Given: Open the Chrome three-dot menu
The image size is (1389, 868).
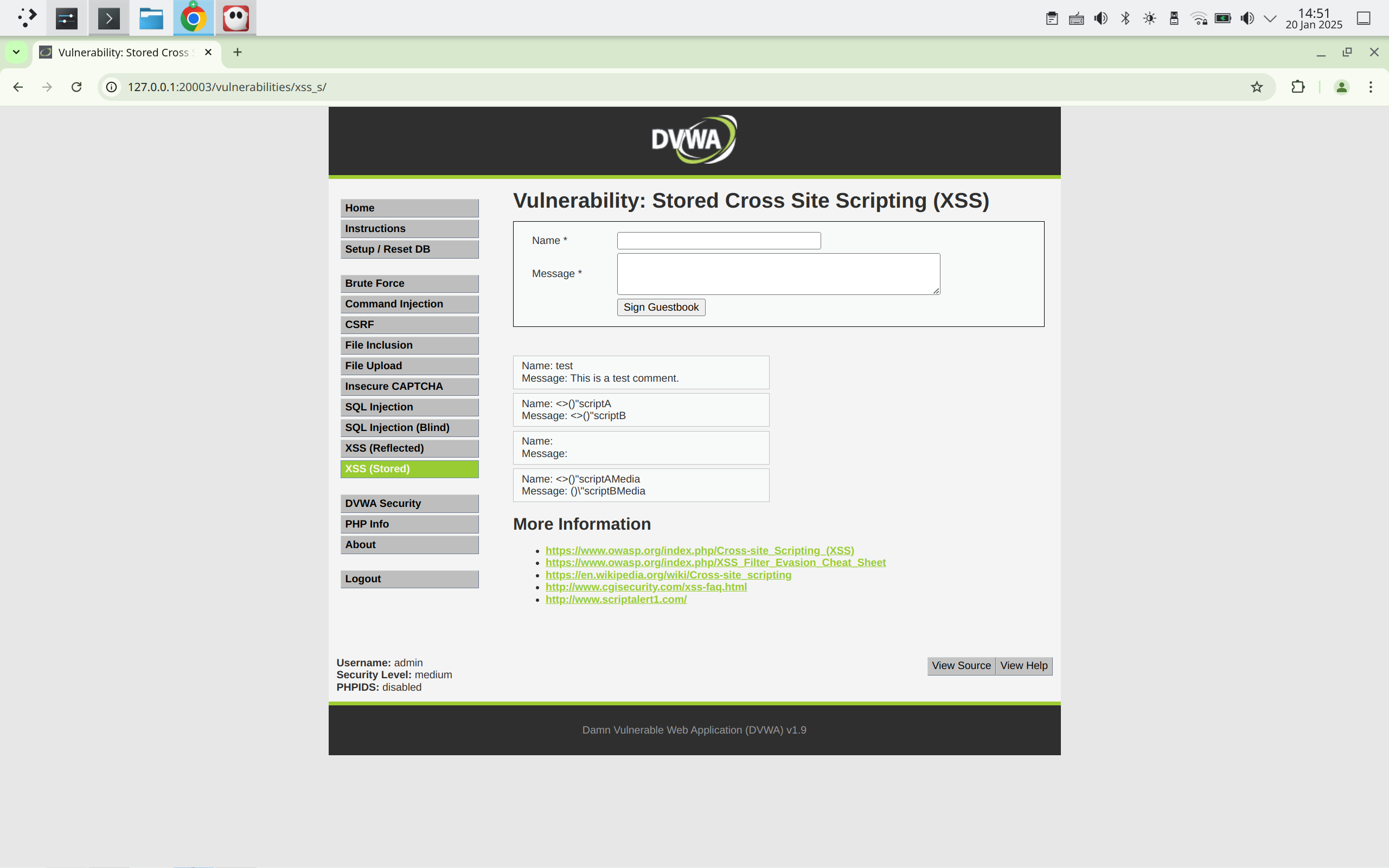Looking at the screenshot, I should [1371, 87].
